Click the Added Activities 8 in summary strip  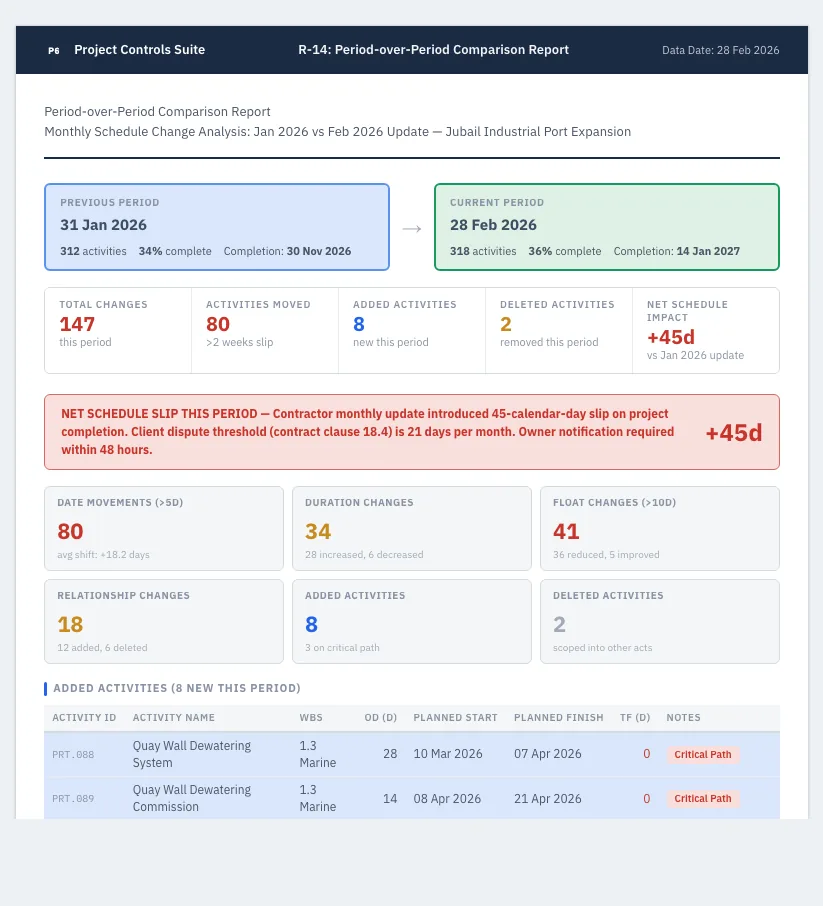pos(359,324)
